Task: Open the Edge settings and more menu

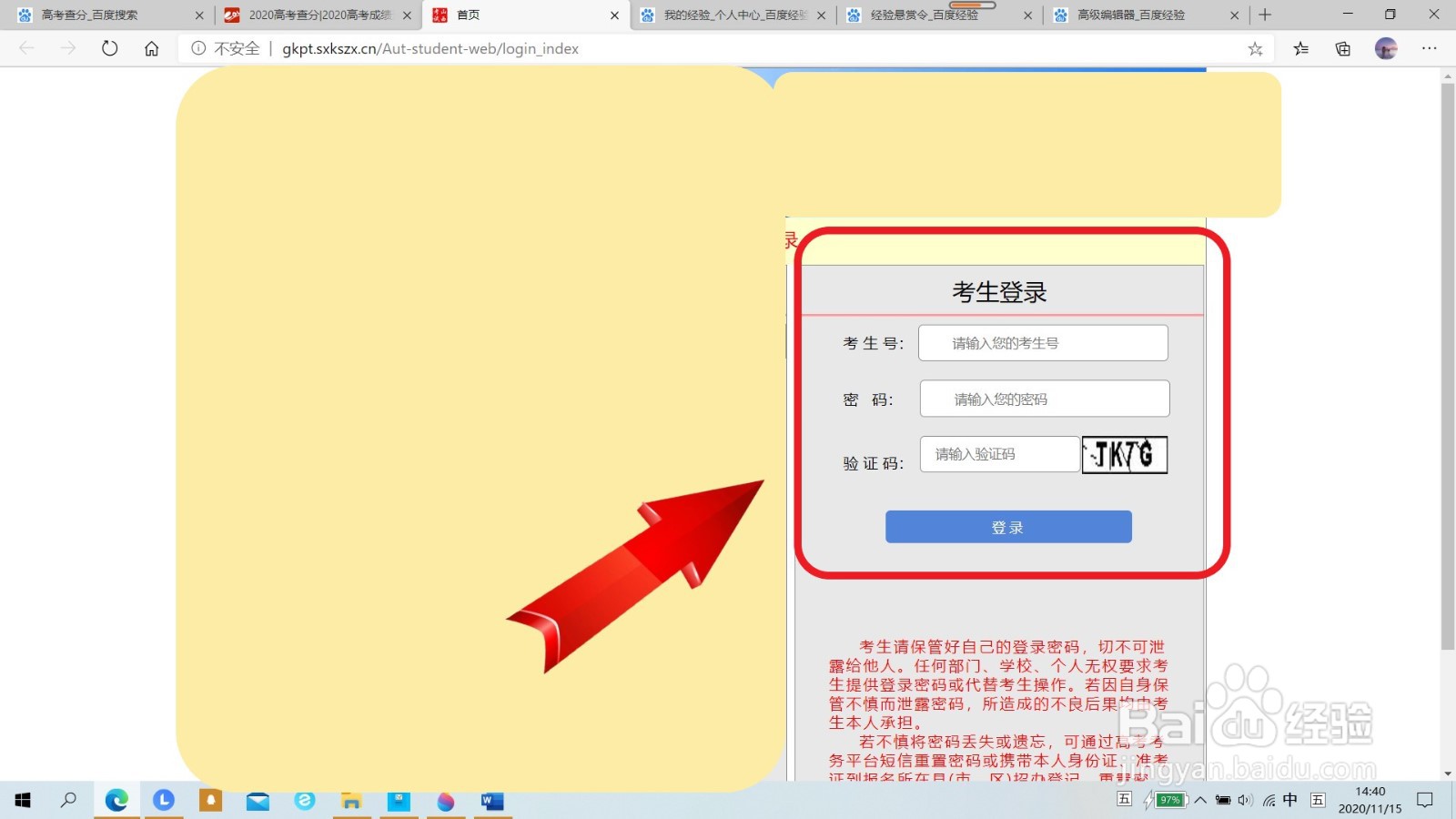Action: click(x=1430, y=48)
